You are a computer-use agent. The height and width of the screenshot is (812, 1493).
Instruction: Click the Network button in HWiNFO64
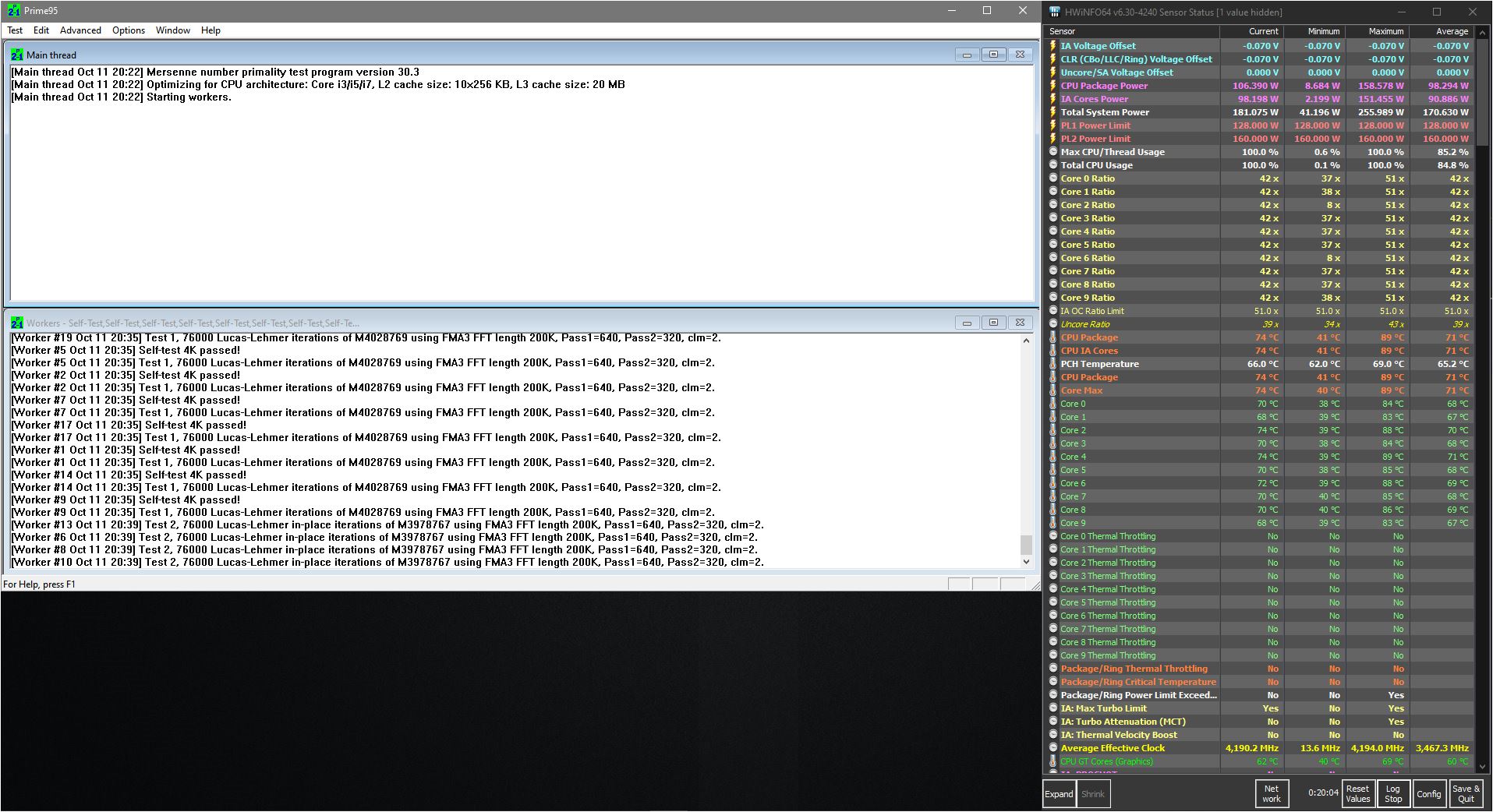tap(1272, 793)
